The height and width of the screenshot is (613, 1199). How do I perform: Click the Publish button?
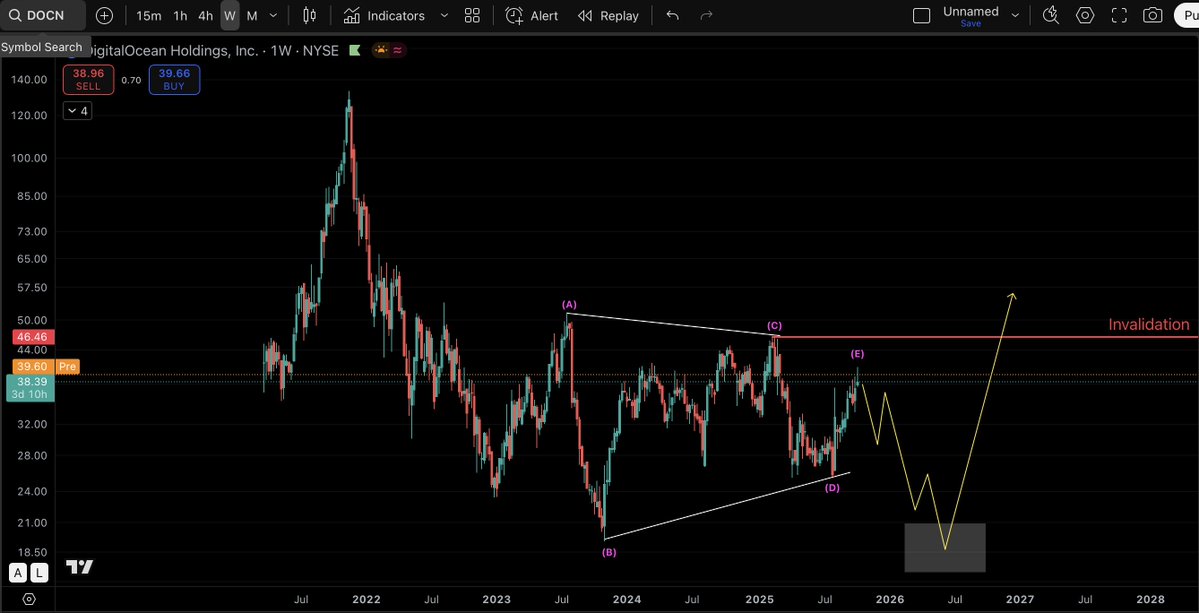point(1187,15)
